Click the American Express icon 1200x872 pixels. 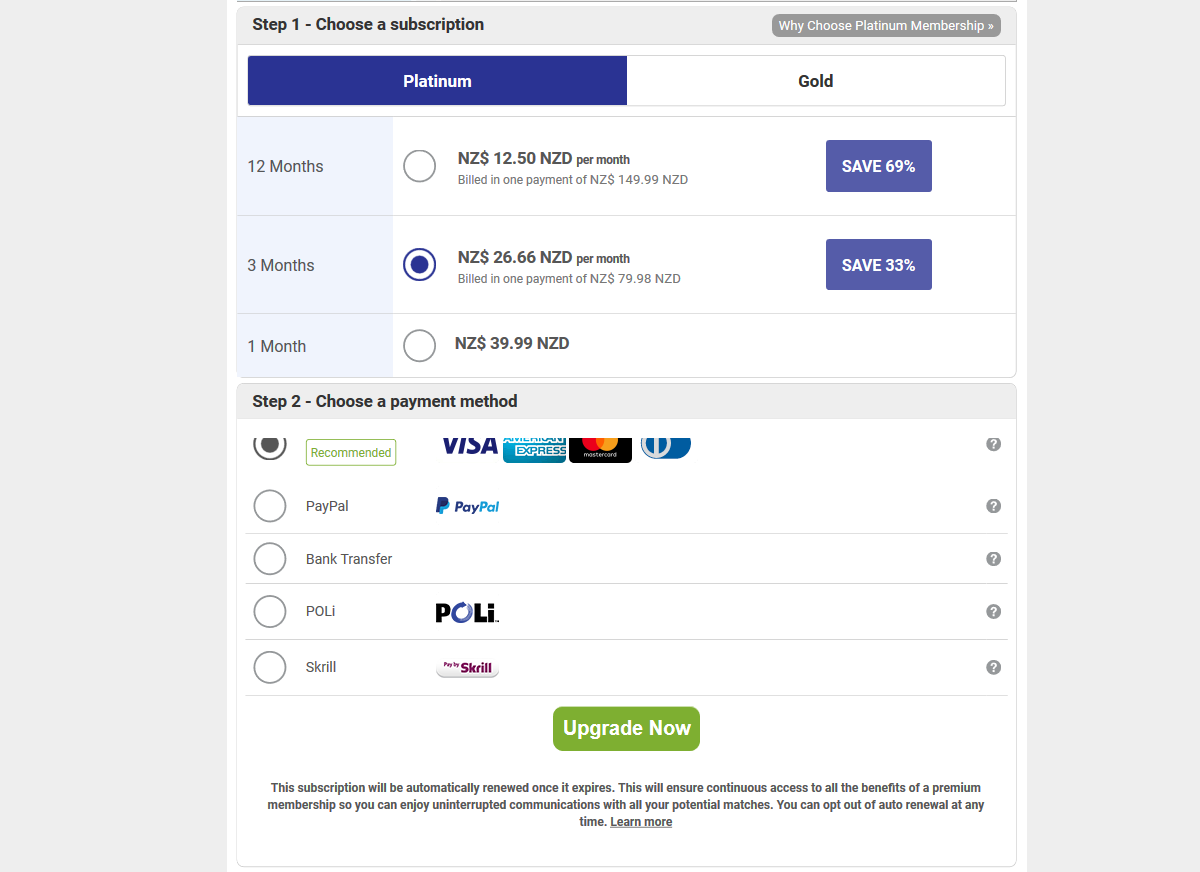(534, 447)
